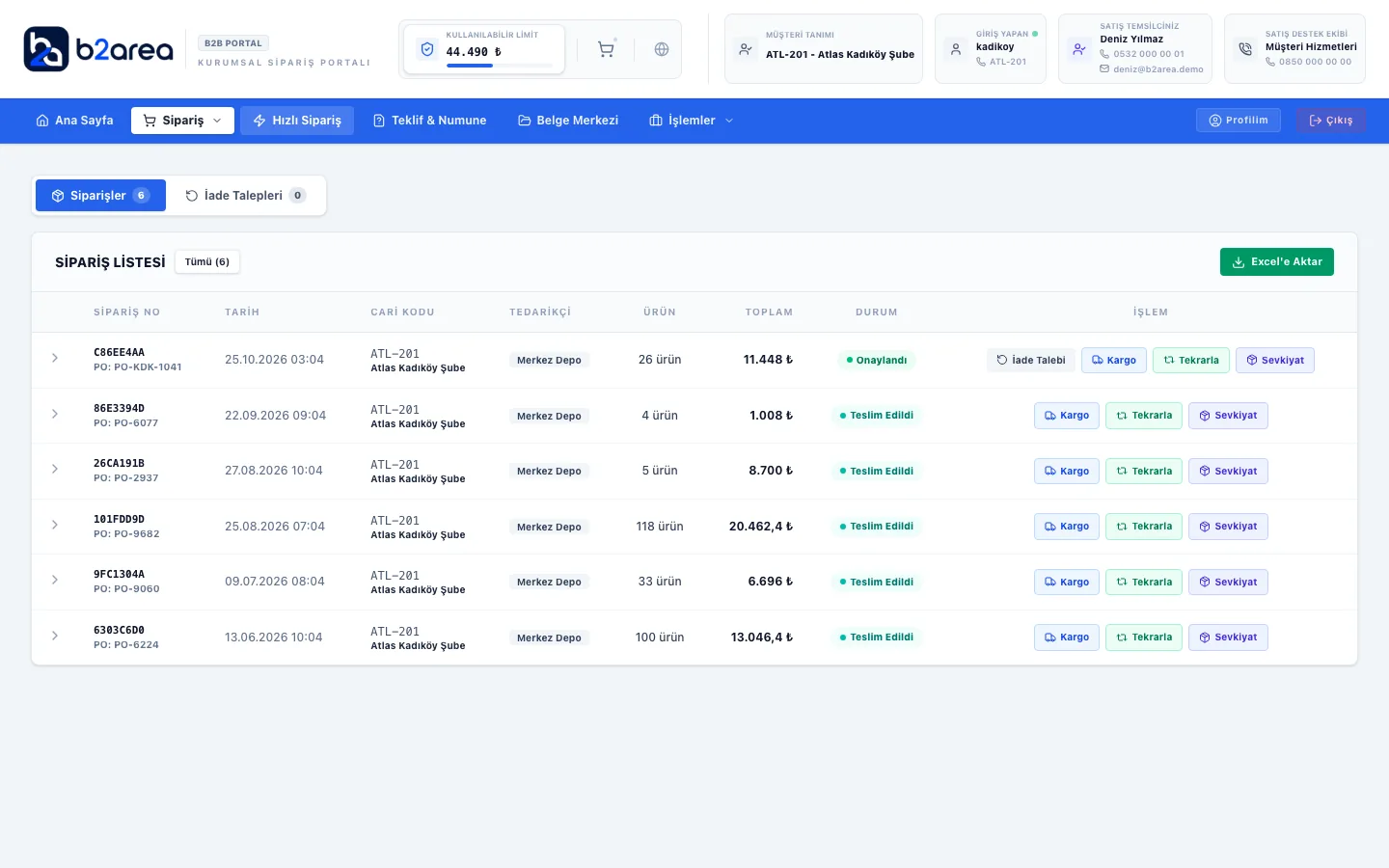Click the Tümü (6) filter chip

pyautogui.click(x=207, y=262)
